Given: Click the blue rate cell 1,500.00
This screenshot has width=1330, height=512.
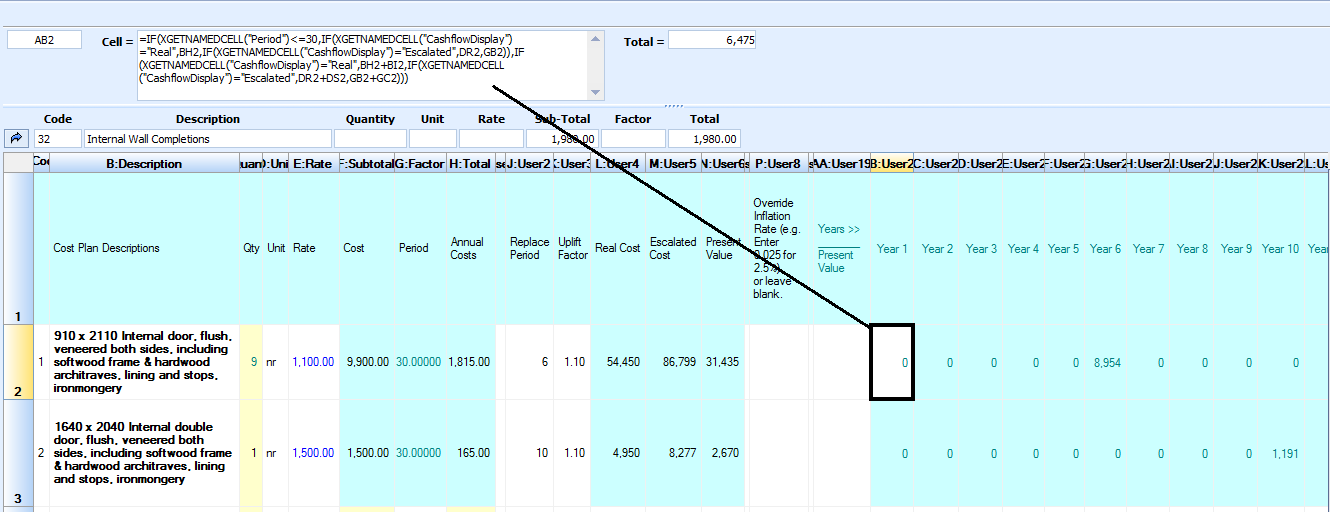Looking at the screenshot, I should click(312, 453).
